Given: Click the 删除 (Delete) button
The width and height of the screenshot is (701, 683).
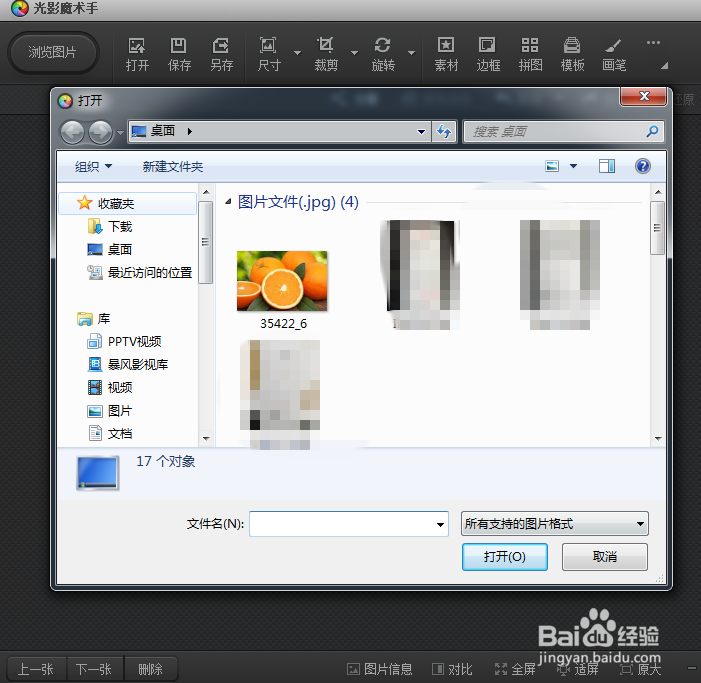Looking at the screenshot, I should [x=151, y=669].
